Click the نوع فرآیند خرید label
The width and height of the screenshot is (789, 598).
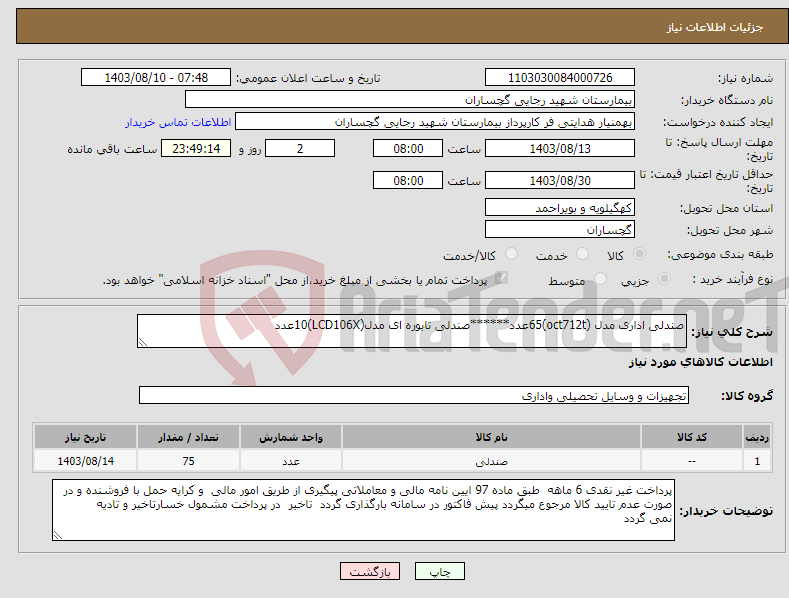(x=733, y=279)
